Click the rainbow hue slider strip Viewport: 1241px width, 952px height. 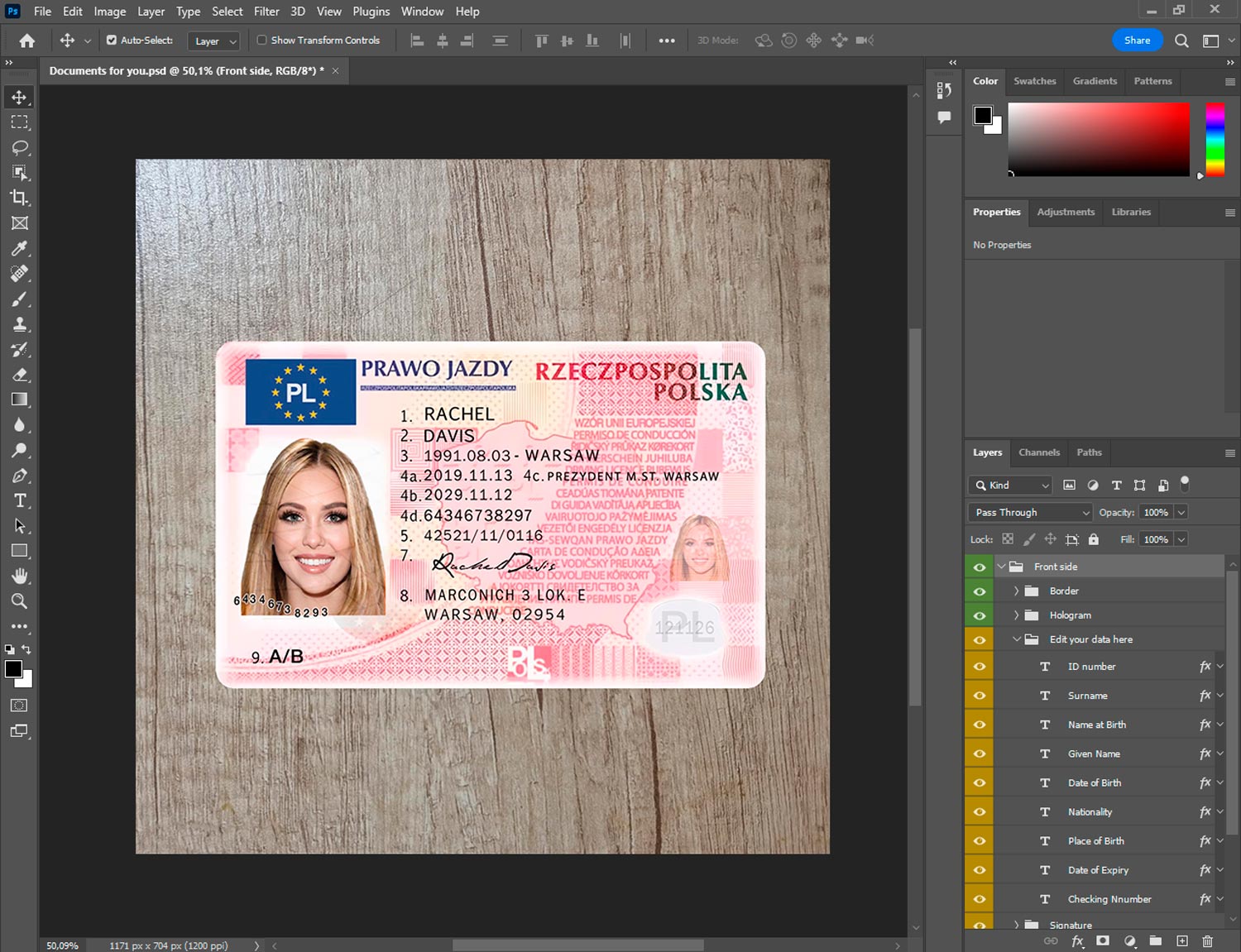coord(1215,139)
